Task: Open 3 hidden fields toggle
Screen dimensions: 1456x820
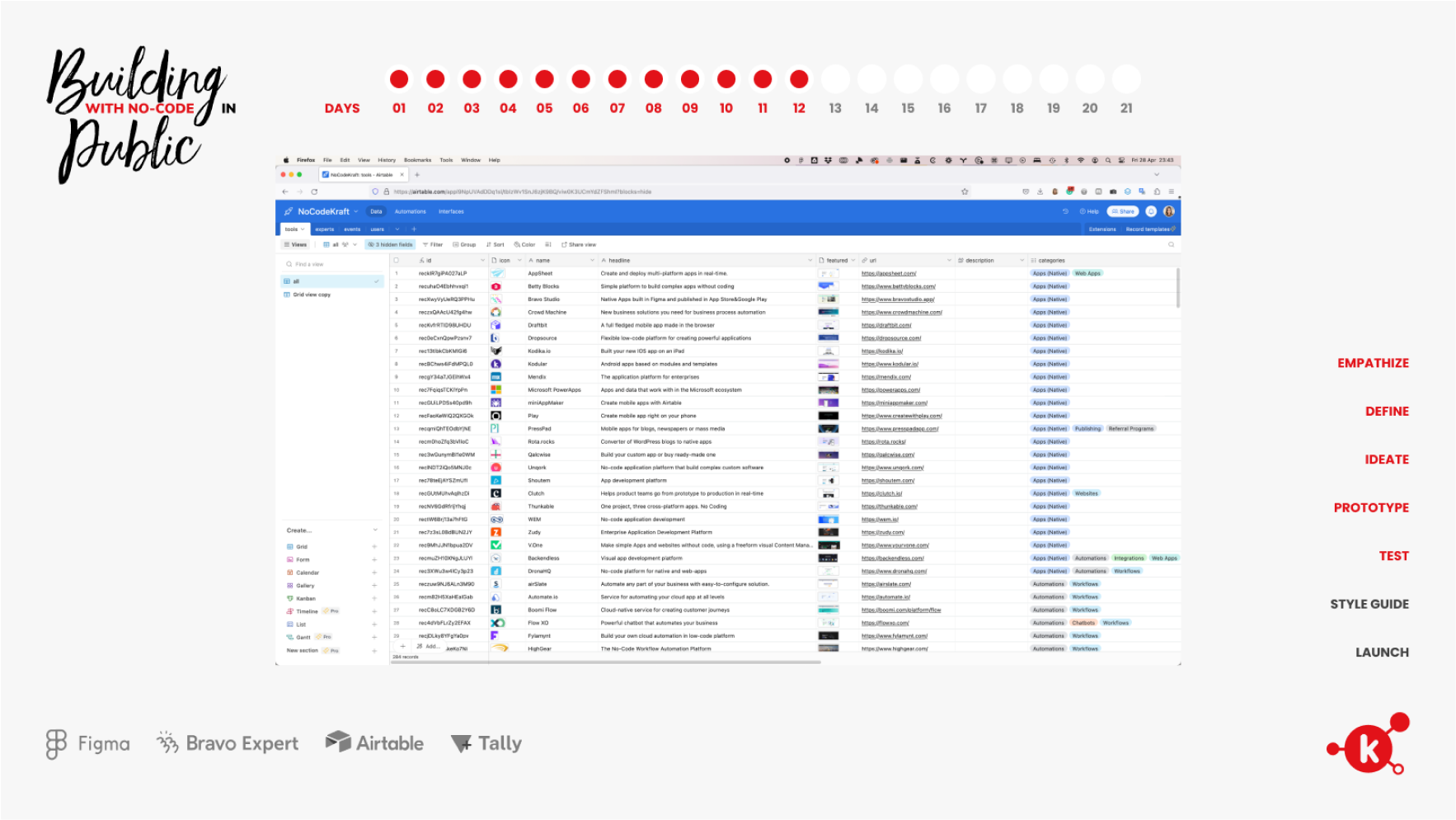Action: [x=391, y=244]
